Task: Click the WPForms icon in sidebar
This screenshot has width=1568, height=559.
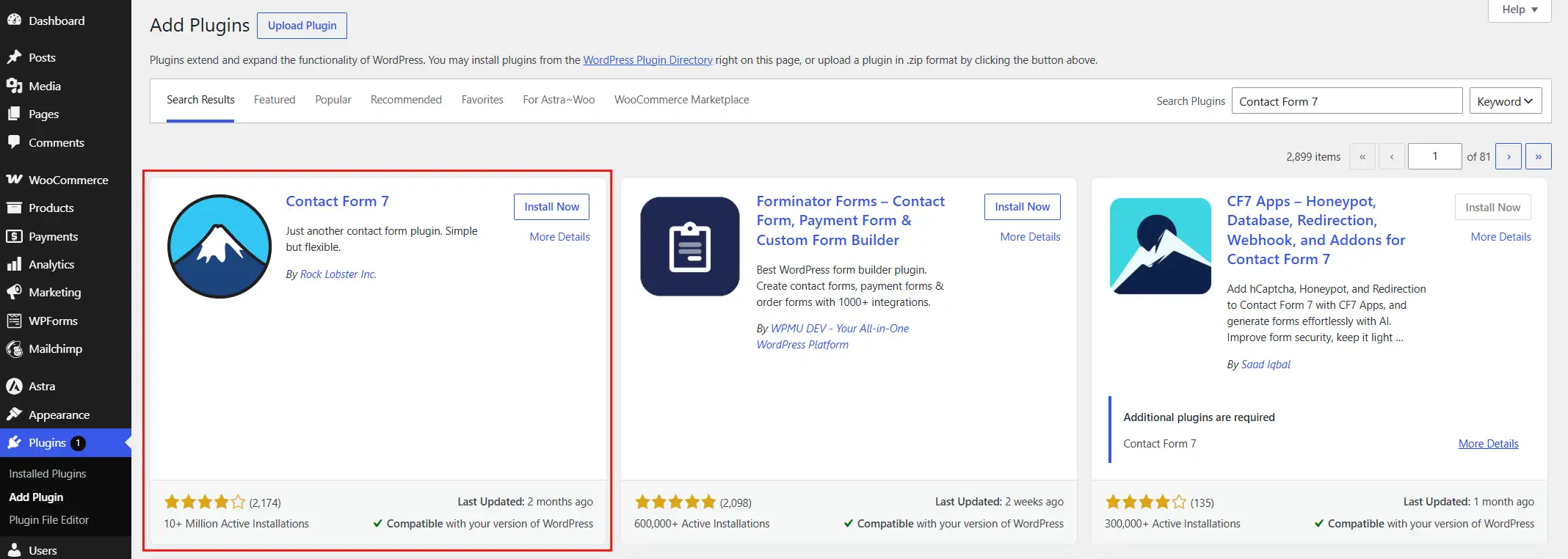Action: [x=14, y=321]
